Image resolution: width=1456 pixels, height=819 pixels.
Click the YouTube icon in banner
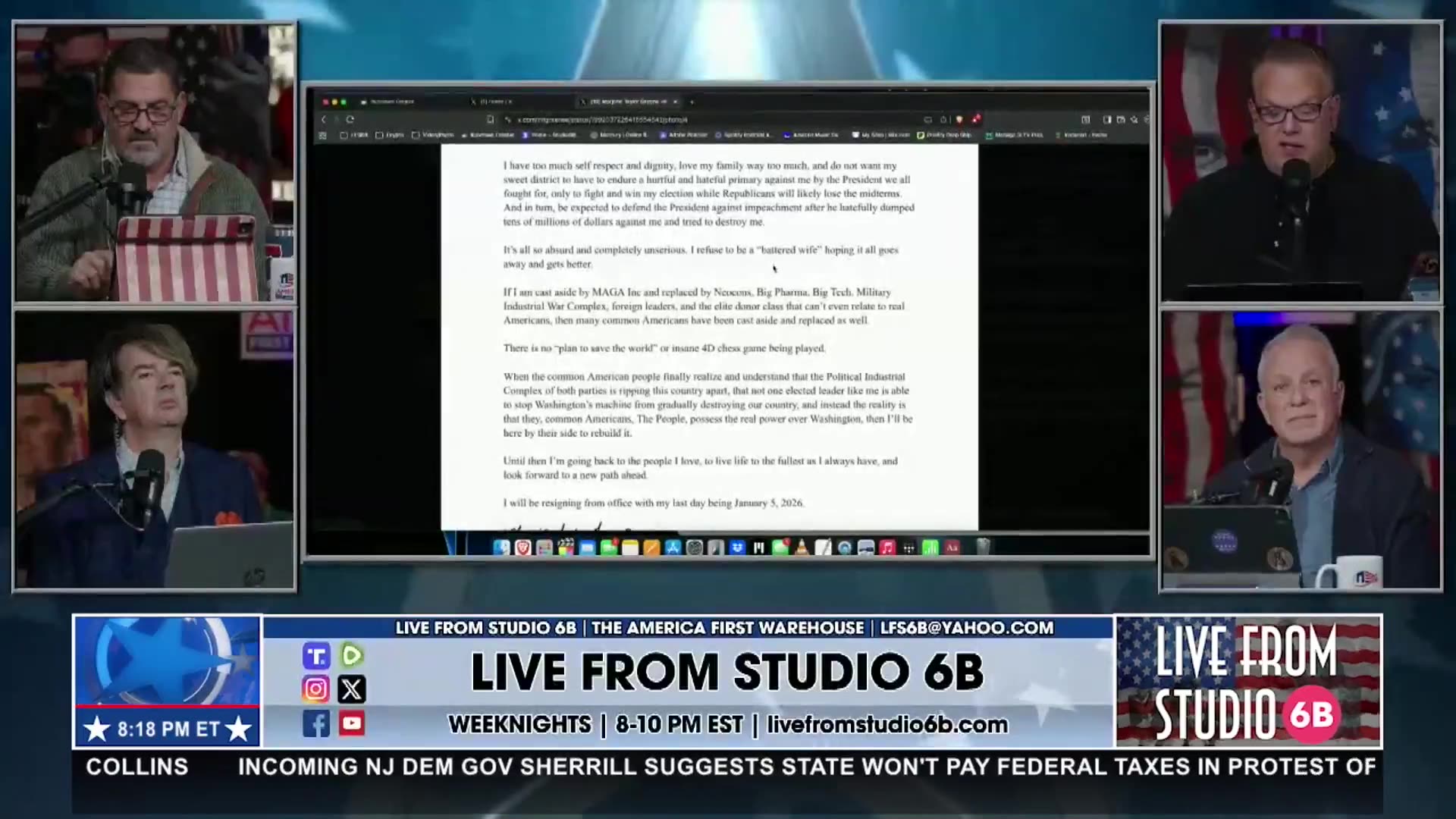(351, 723)
